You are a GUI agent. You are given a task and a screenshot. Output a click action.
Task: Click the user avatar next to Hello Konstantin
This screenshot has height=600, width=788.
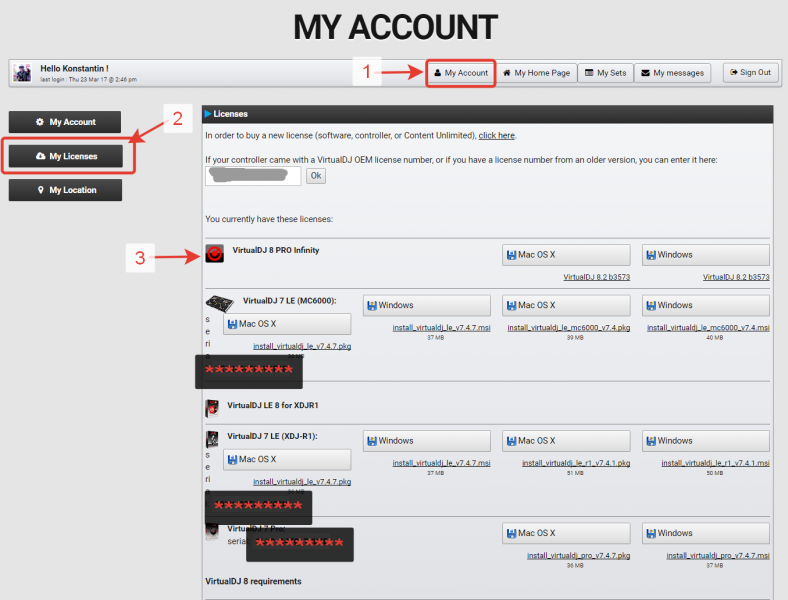pos(22,73)
